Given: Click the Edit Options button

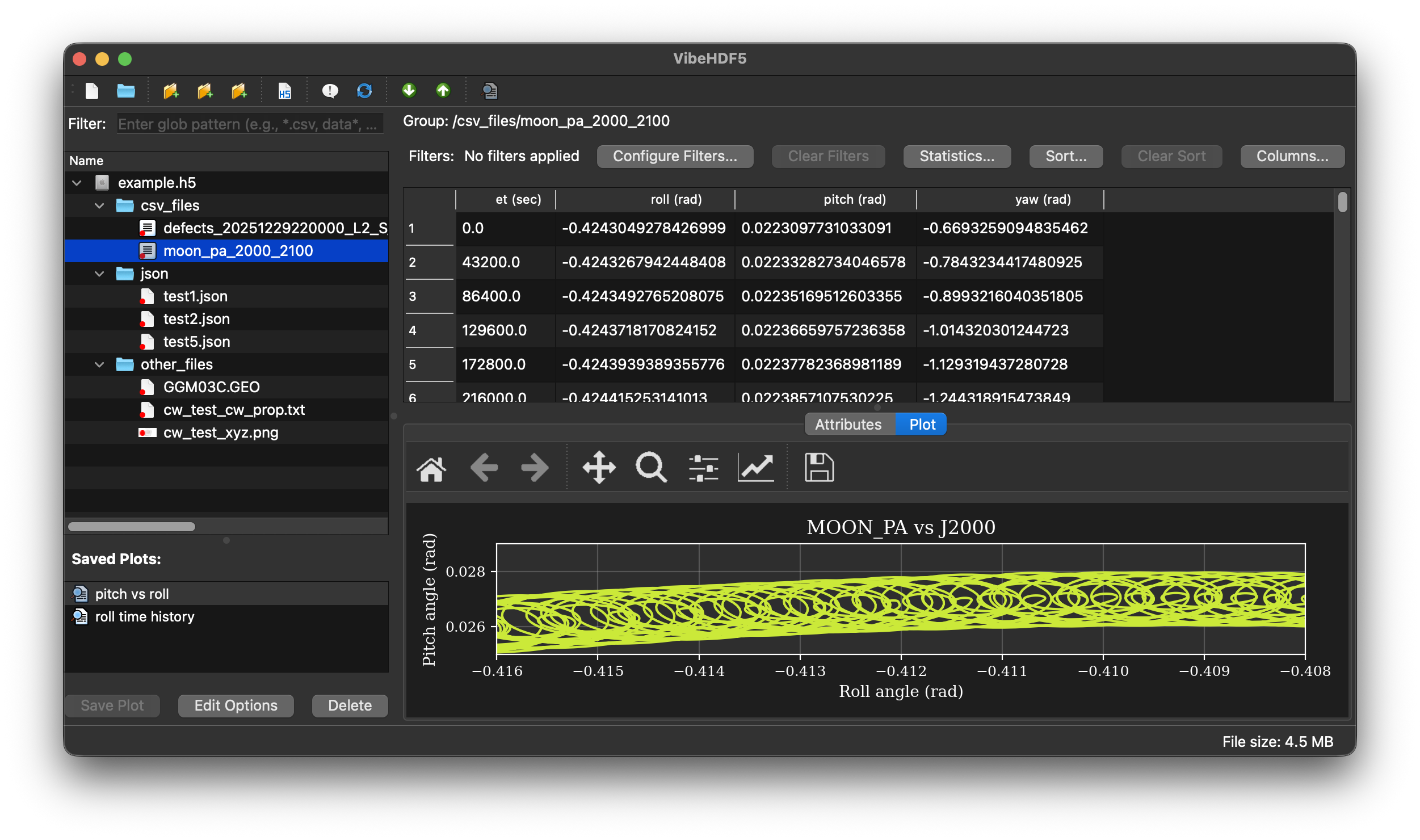Looking at the screenshot, I should [236, 705].
